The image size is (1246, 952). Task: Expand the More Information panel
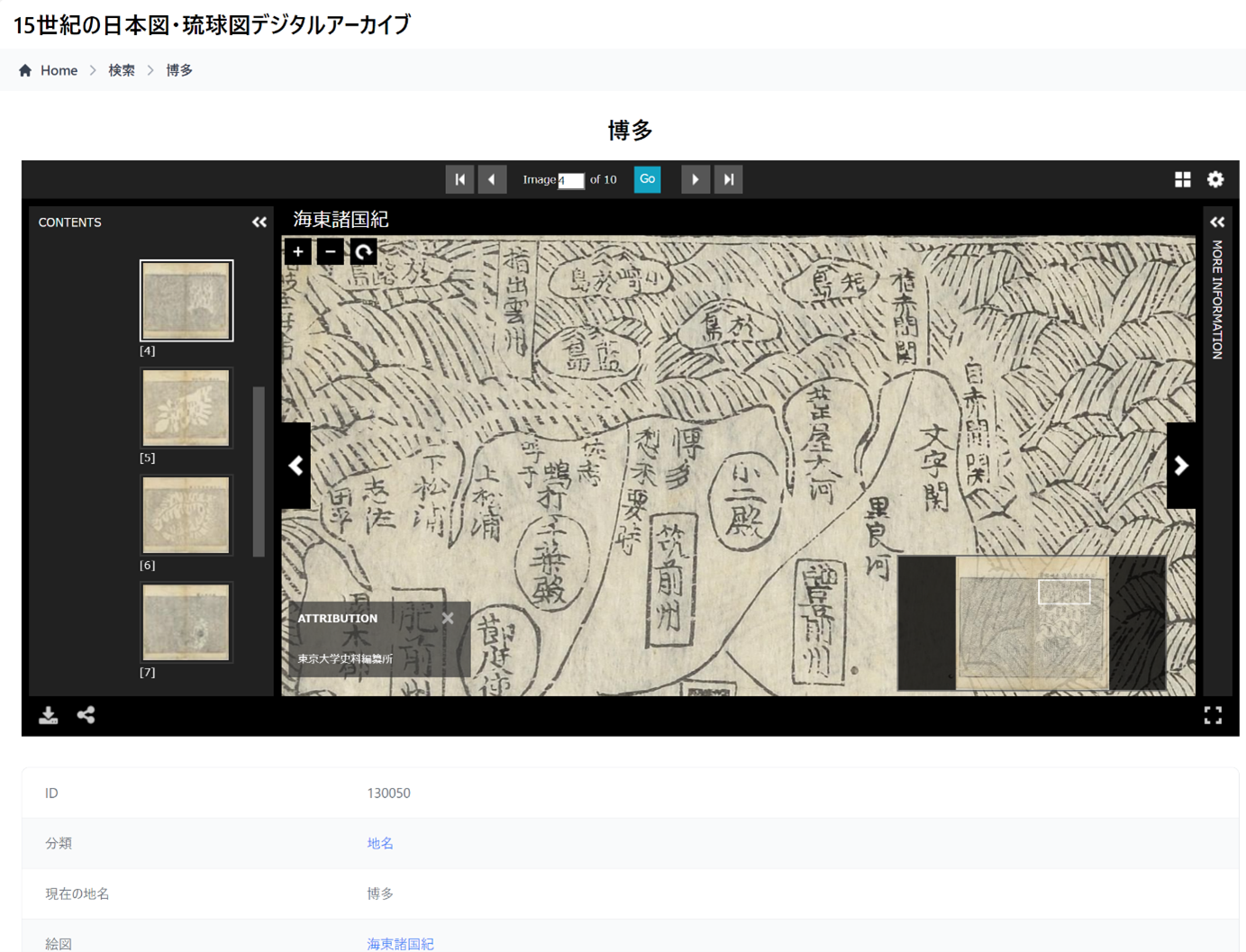click(x=1217, y=222)
